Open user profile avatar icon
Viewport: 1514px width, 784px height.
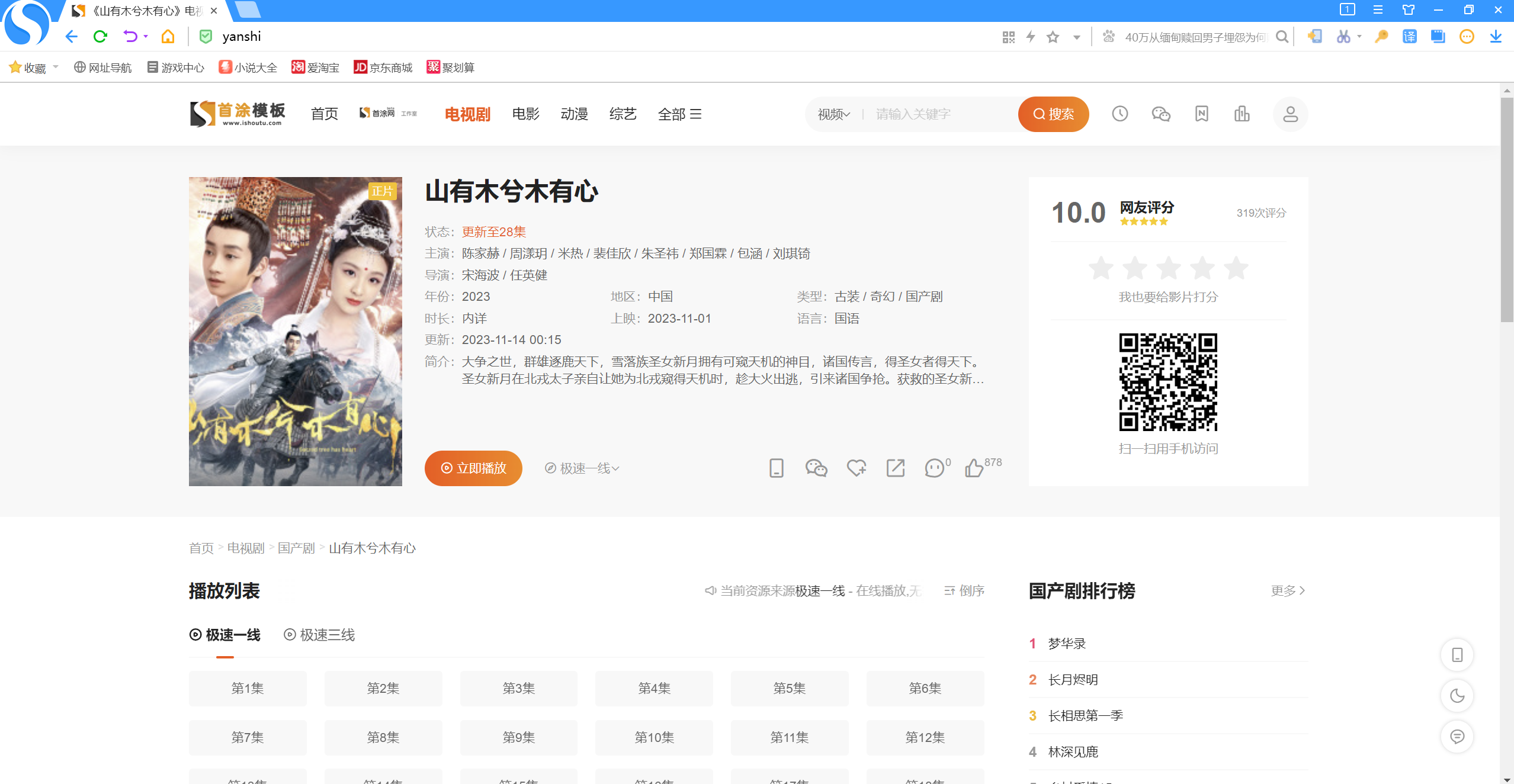1290,114
